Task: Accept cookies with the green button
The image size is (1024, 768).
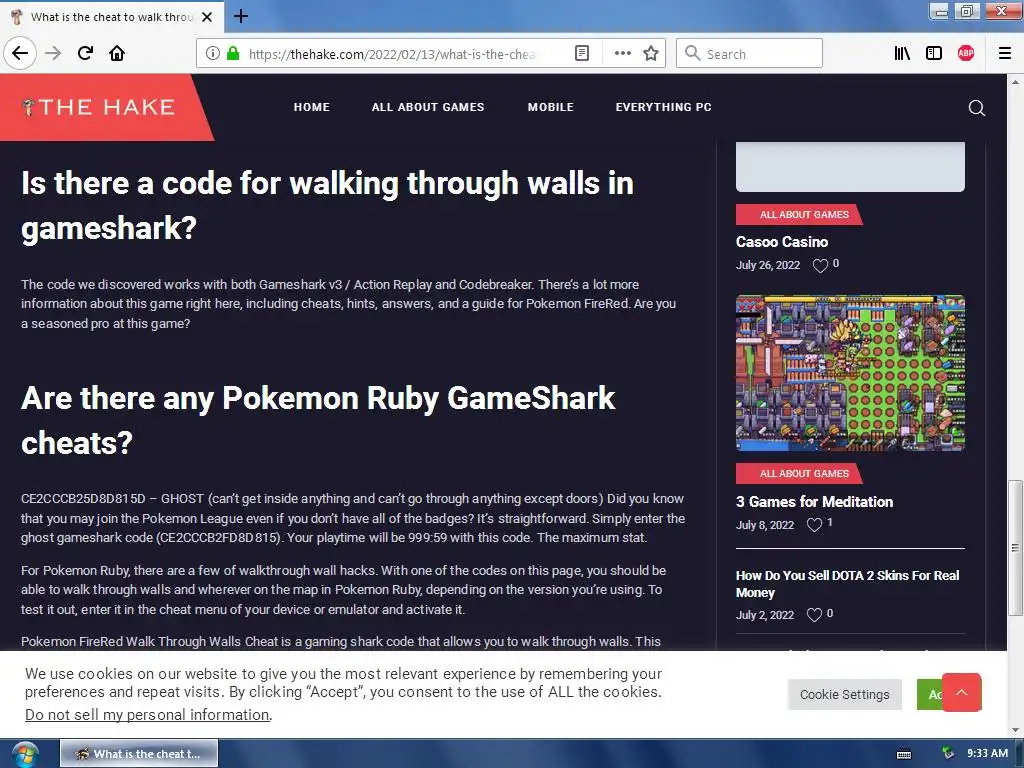Action: (x=929, y=694)
